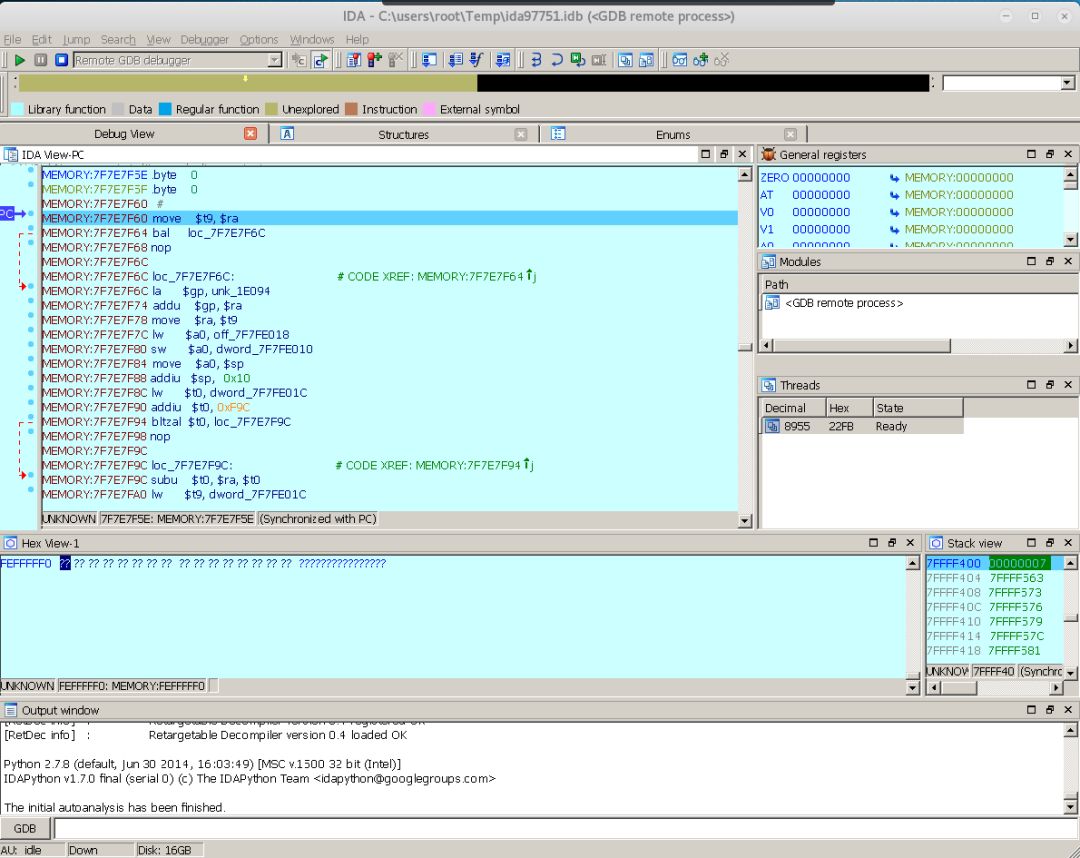This screenshot has width=1080, height=858.
Task: Click the V0 register MEMORY:00000000 link
Action: click(x=959, y=212)
